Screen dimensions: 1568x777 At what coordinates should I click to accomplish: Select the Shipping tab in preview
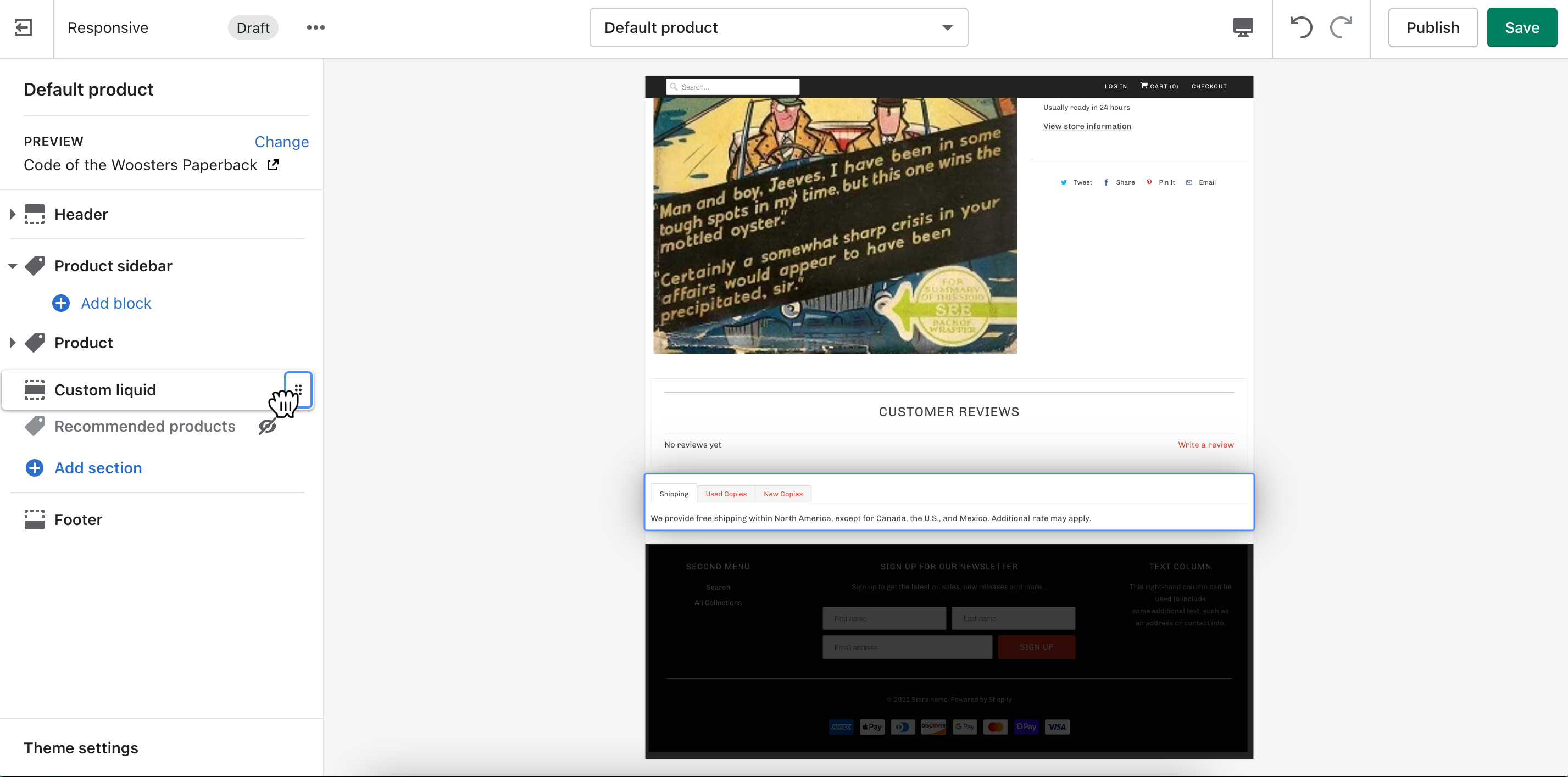pos(674,494)
